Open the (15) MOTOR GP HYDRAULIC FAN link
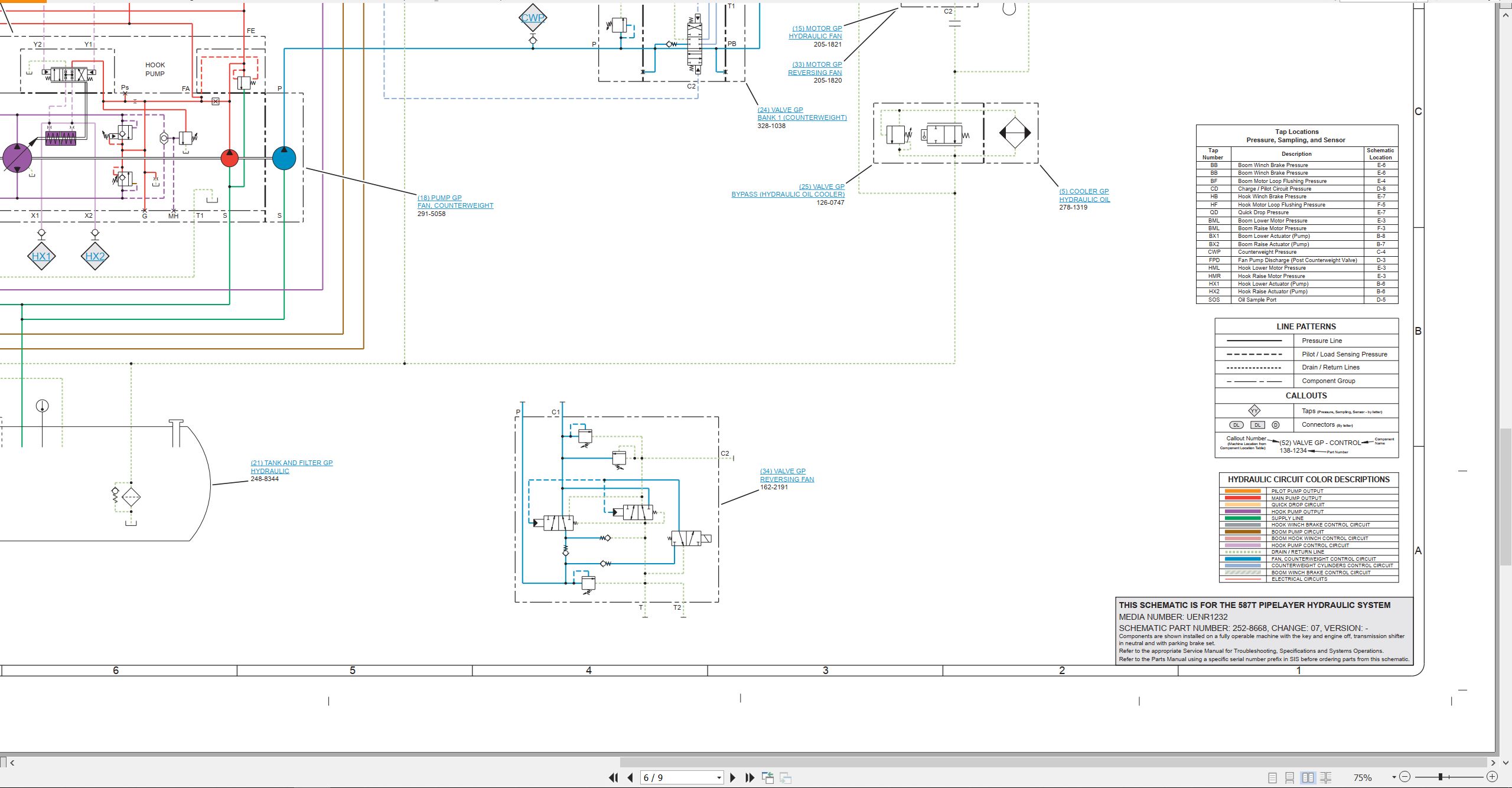The width and height of the screenshot is (1512, 788). pos(816,32)
